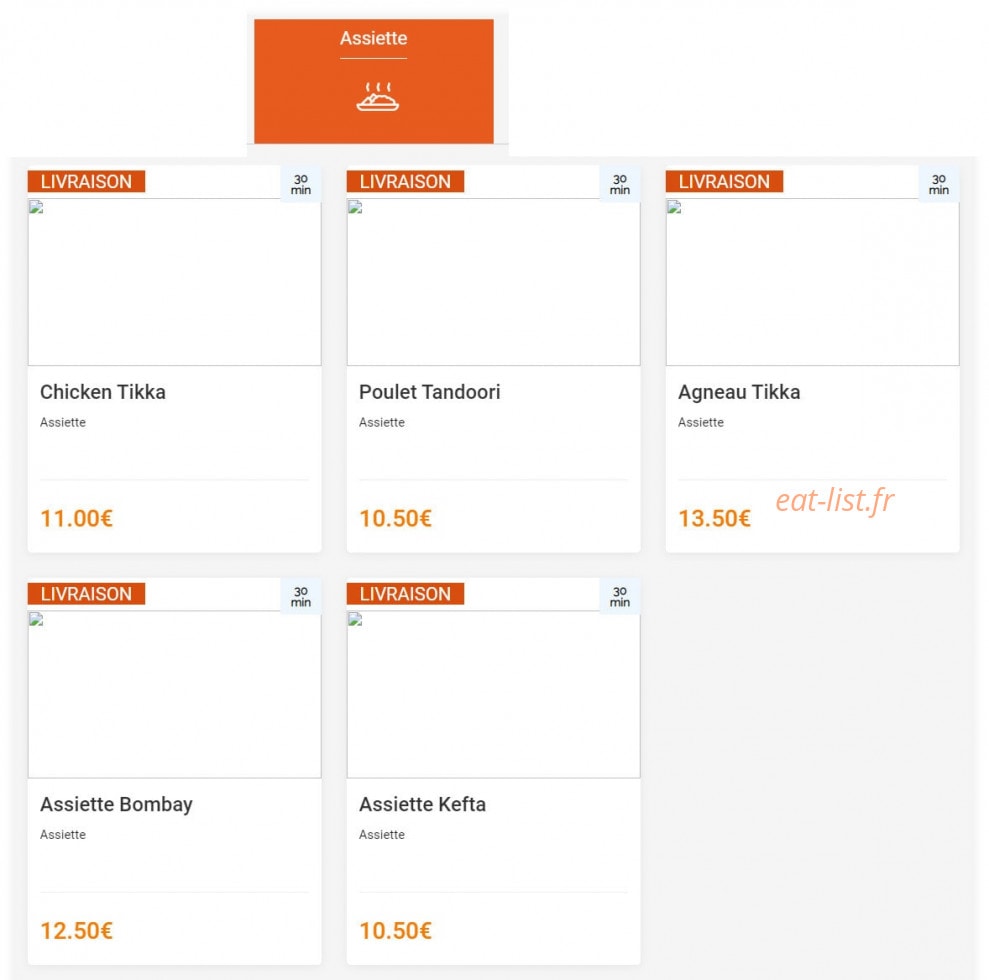Open the Assiette Kefta dish name

pos(423,804)
